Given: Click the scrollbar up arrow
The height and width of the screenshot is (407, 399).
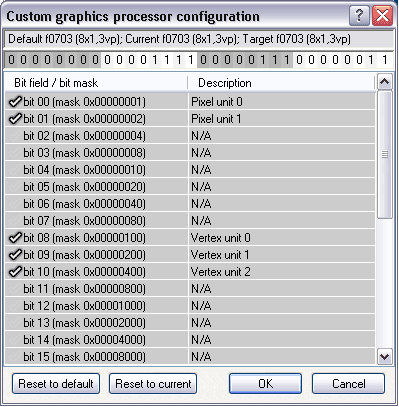Looking at the screenshot, I should coord(385,82).
